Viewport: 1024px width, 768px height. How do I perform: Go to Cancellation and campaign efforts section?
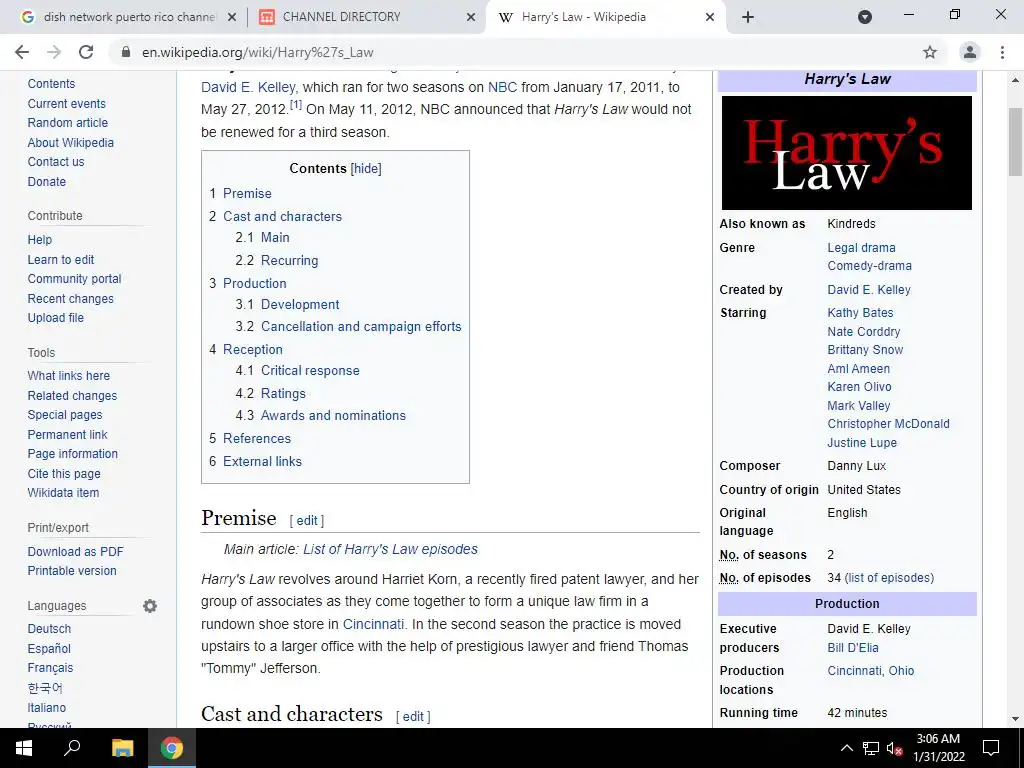[x=361, y=327]
